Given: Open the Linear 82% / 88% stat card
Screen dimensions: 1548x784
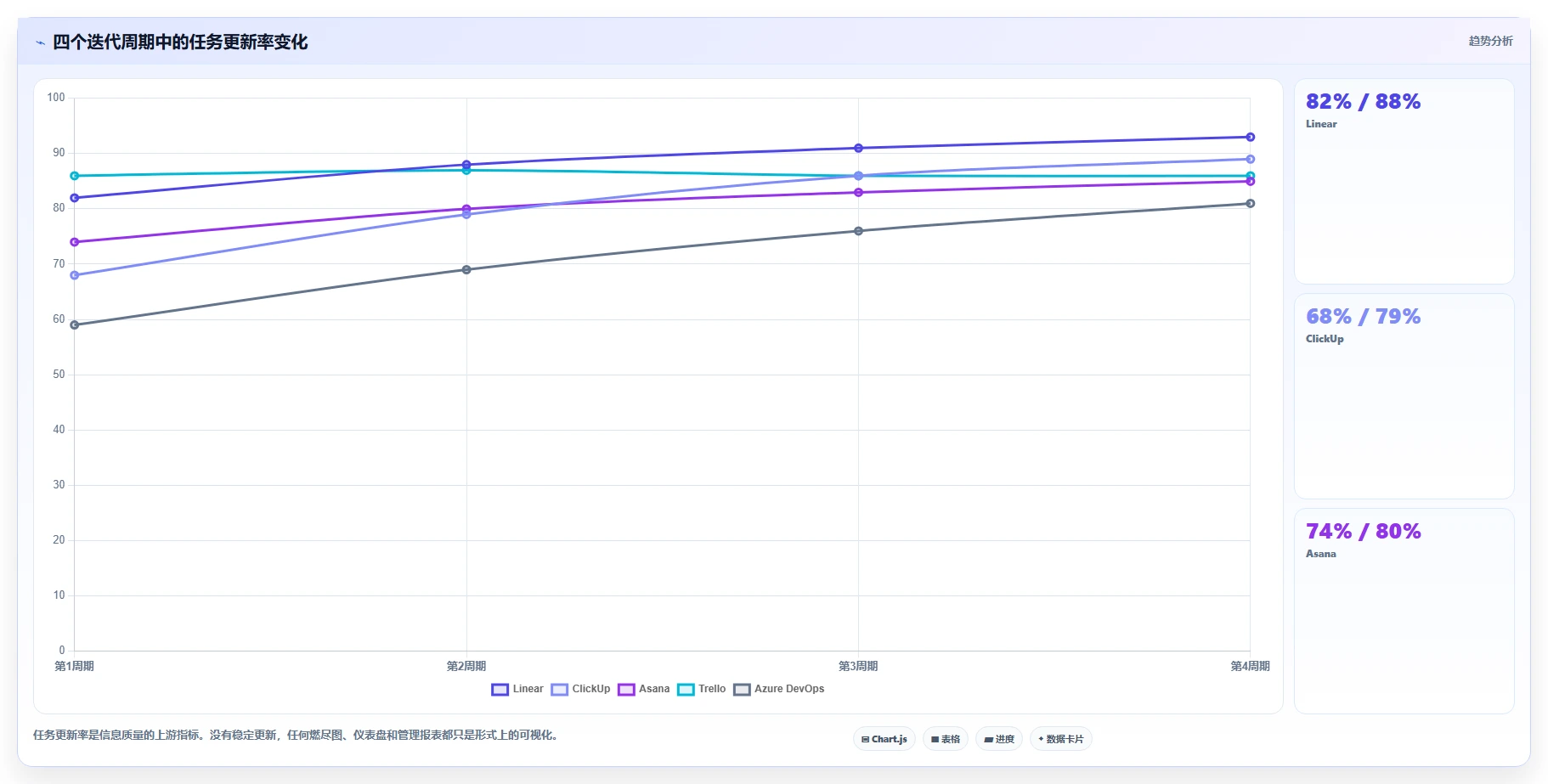Looking at the screenshot, I should 1404,182.
